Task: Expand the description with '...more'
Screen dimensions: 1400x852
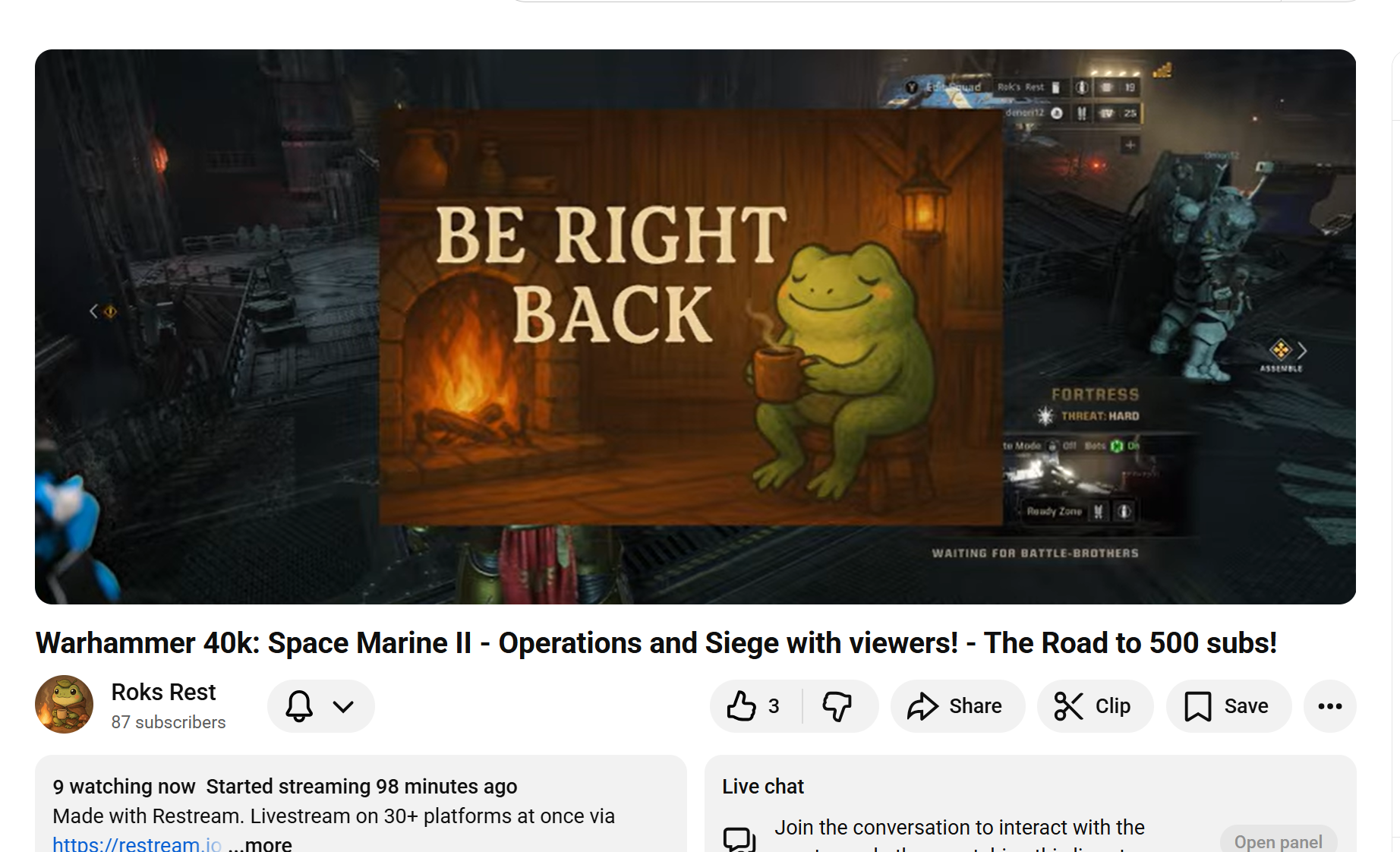Action: coord(260,844)
